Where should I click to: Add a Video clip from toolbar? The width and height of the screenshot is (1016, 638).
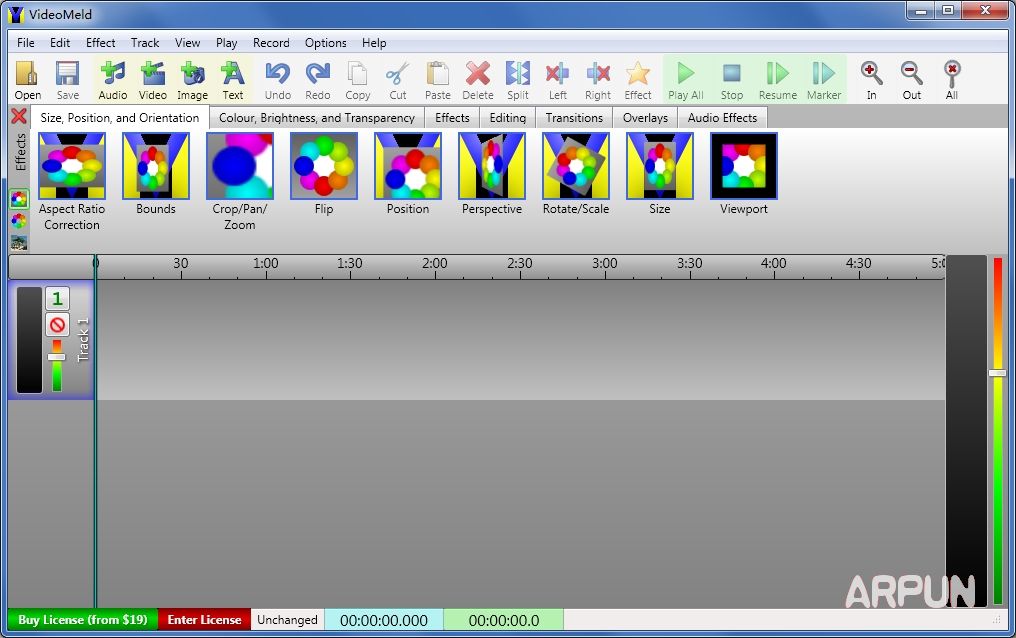(152, 79)
